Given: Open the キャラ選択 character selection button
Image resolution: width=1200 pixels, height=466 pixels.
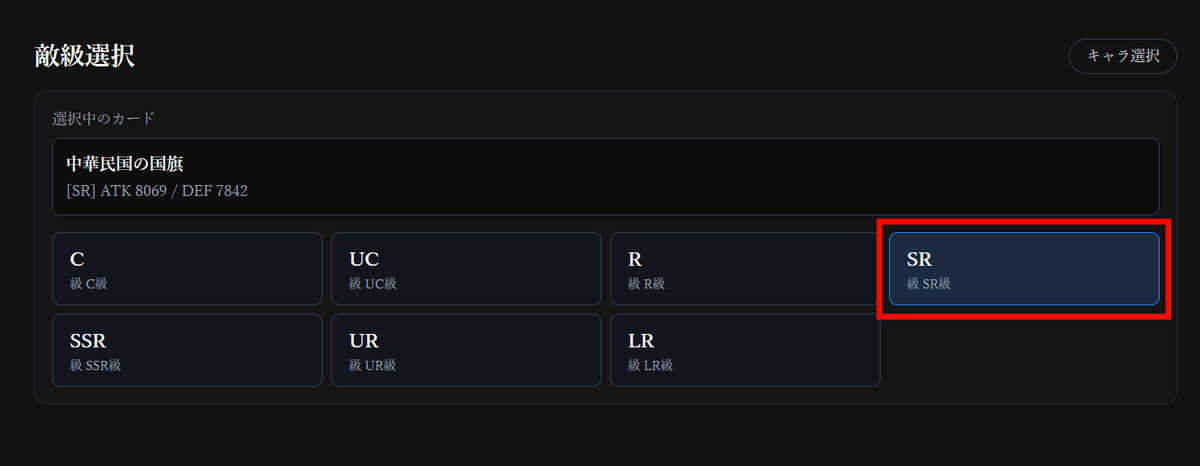Looking at the screenshot, I should (x=1122, y=56).
